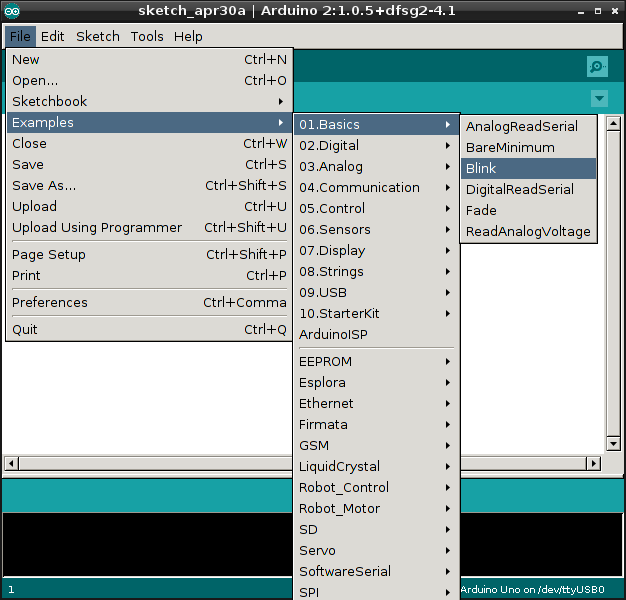The image size is (626, 600).
Task: Expand the 03.Analog examples submenu
Action: click(x=376, y=166)
